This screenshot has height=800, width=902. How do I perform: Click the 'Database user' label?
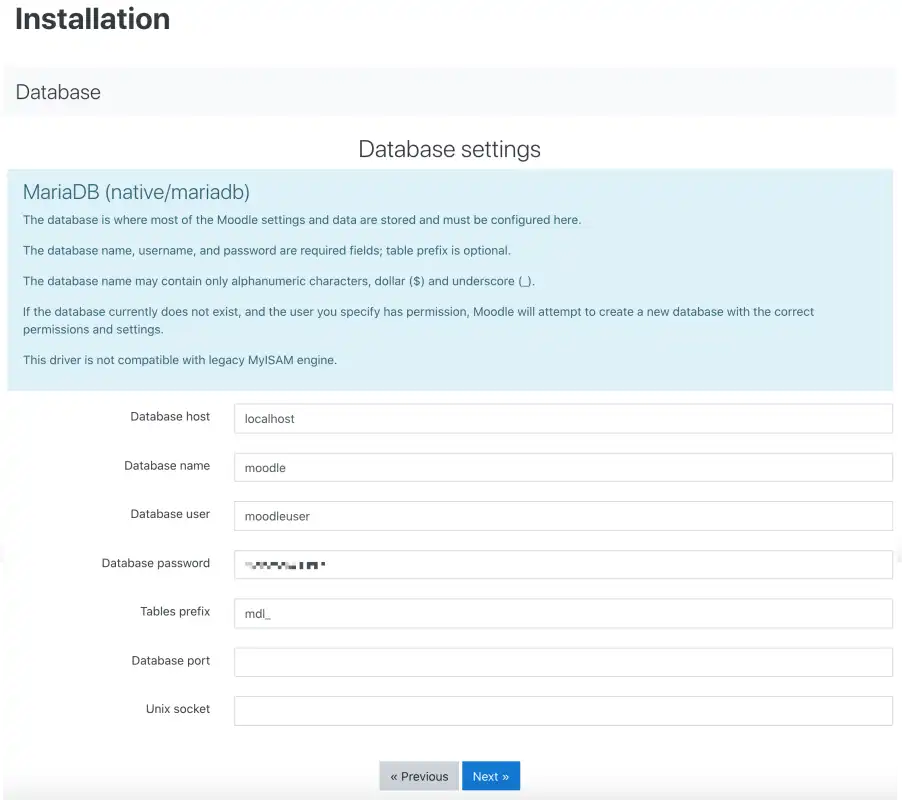[170, 514]
